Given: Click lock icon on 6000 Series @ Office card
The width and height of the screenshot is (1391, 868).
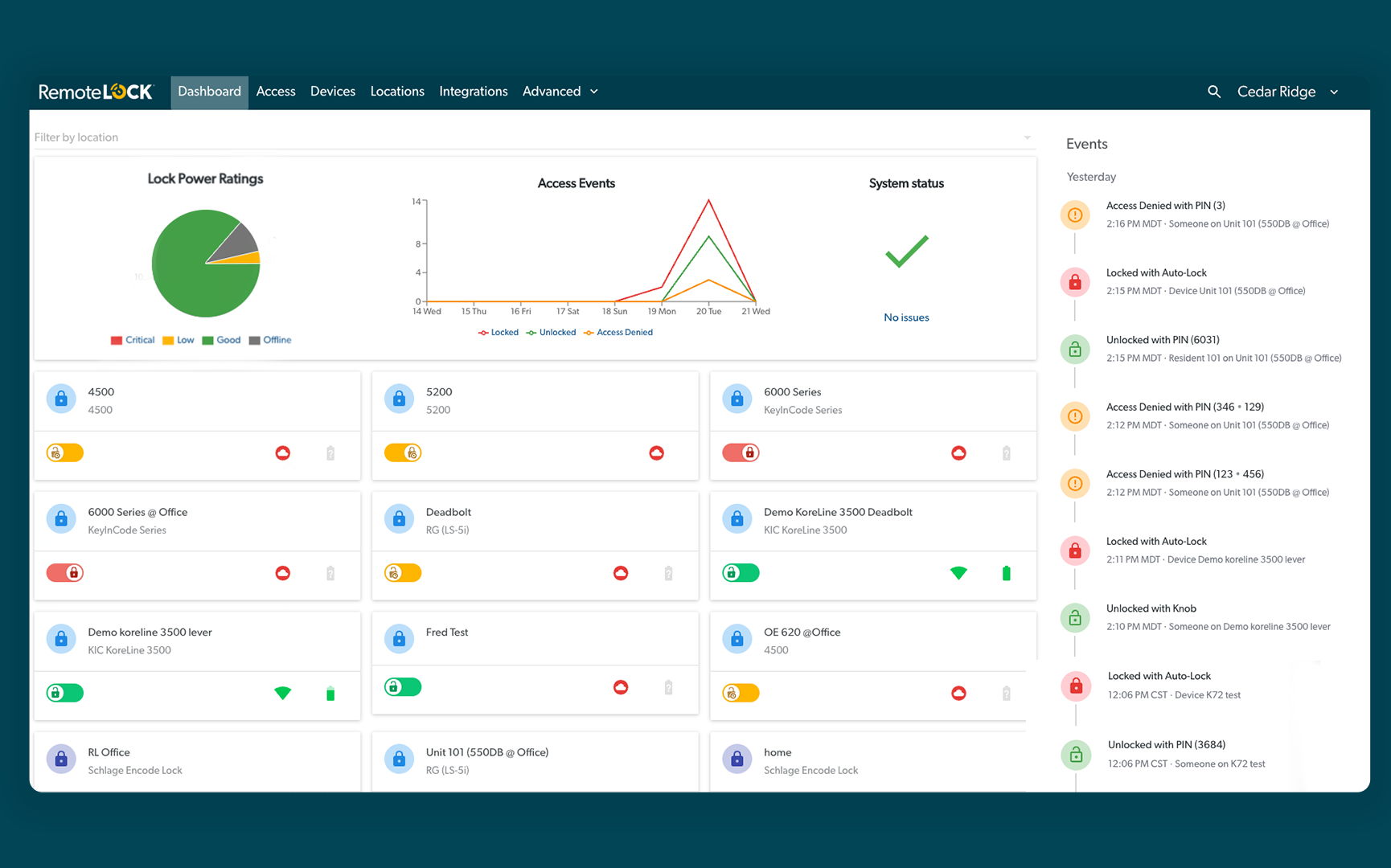Looking at the screenshot, I should [61, 519].
